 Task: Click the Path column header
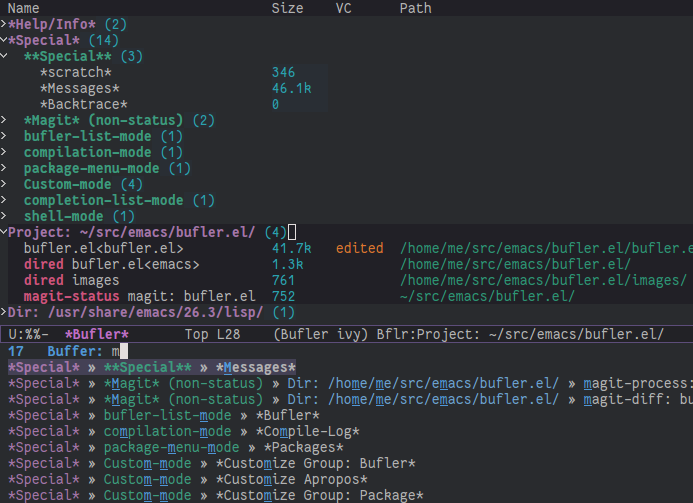[415, 8]
